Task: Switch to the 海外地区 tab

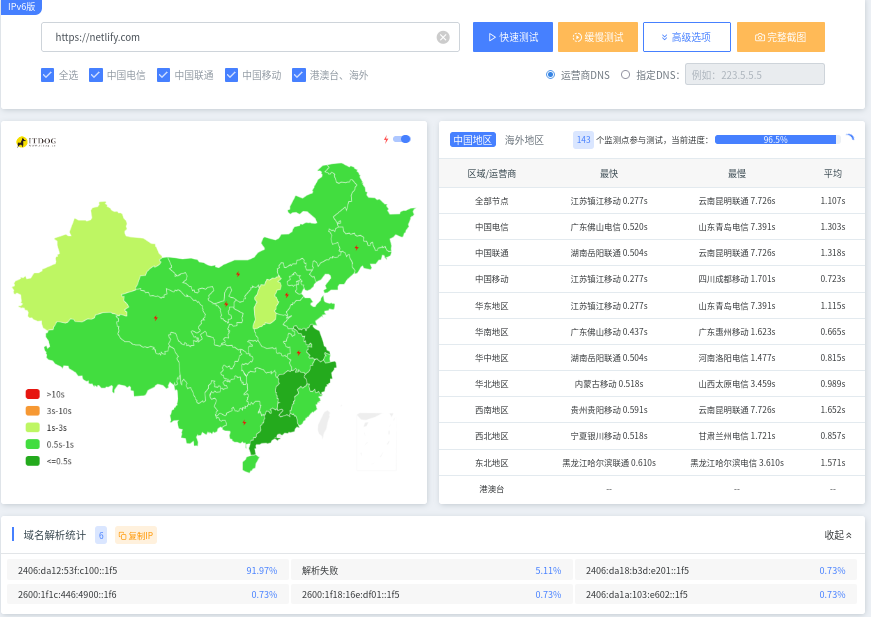Action: [x=524, y=140]
